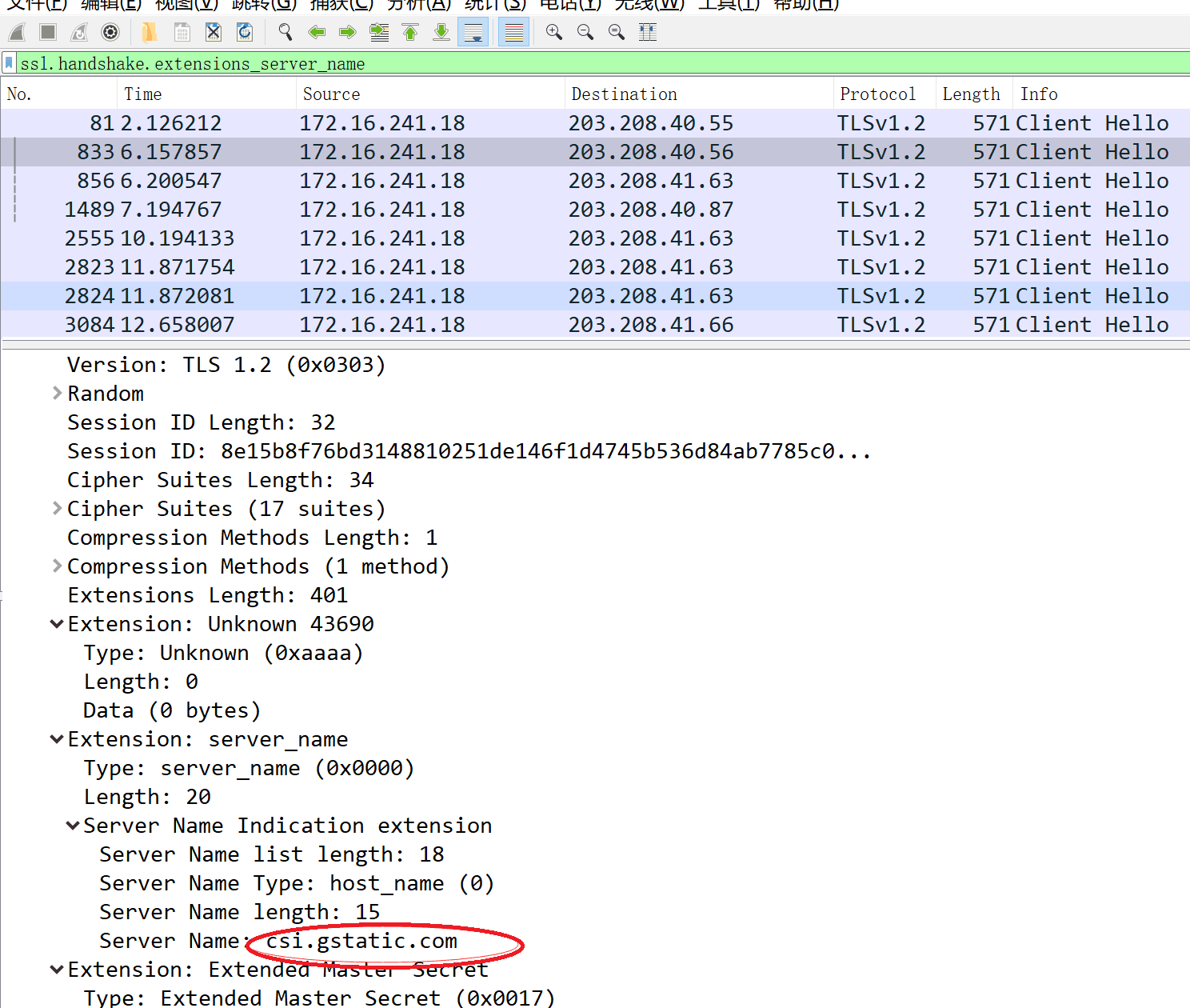Collapse Extension: server_name

[x=57, y=738]
